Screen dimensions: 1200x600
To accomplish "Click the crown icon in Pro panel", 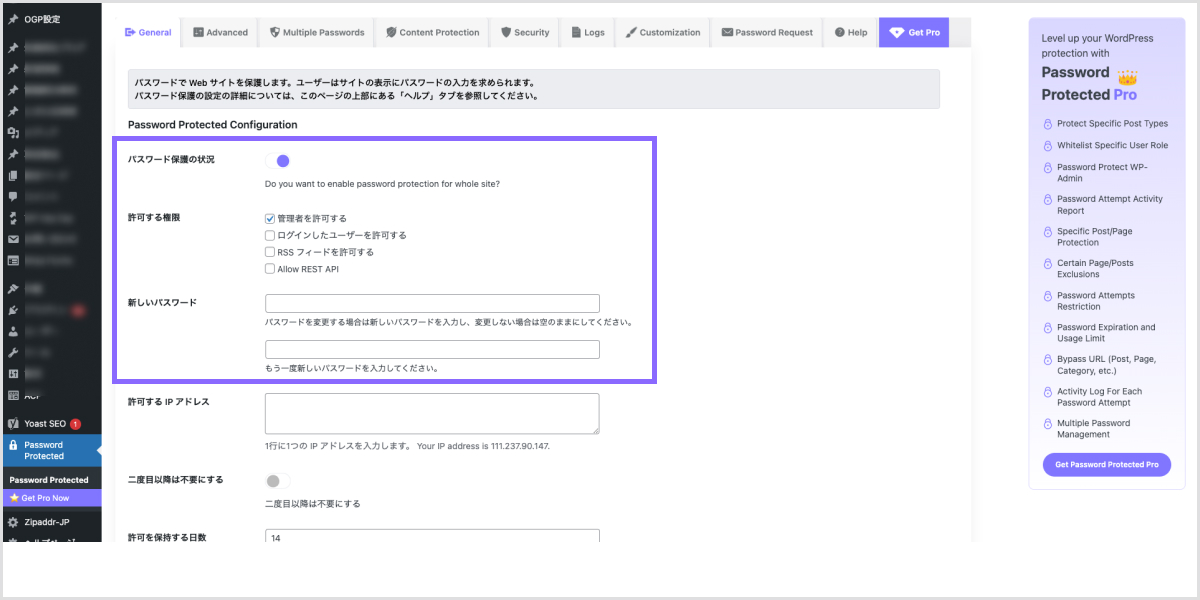I will (x=1128, y=78).
